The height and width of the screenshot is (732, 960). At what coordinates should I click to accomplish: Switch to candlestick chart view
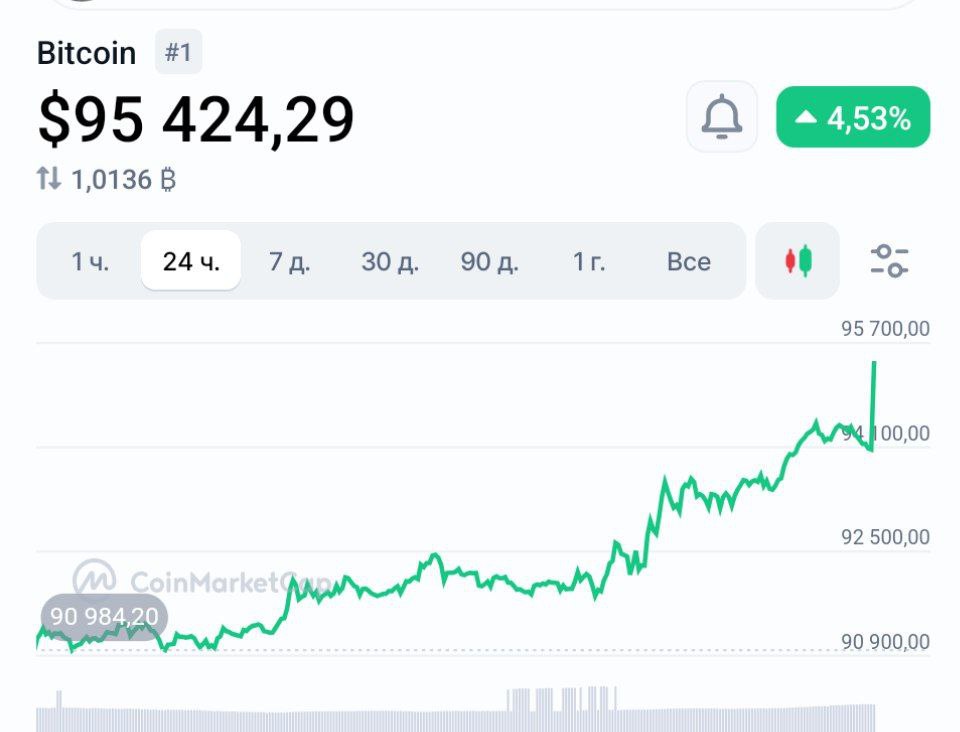pyautogui.click(x=798, y=261)
